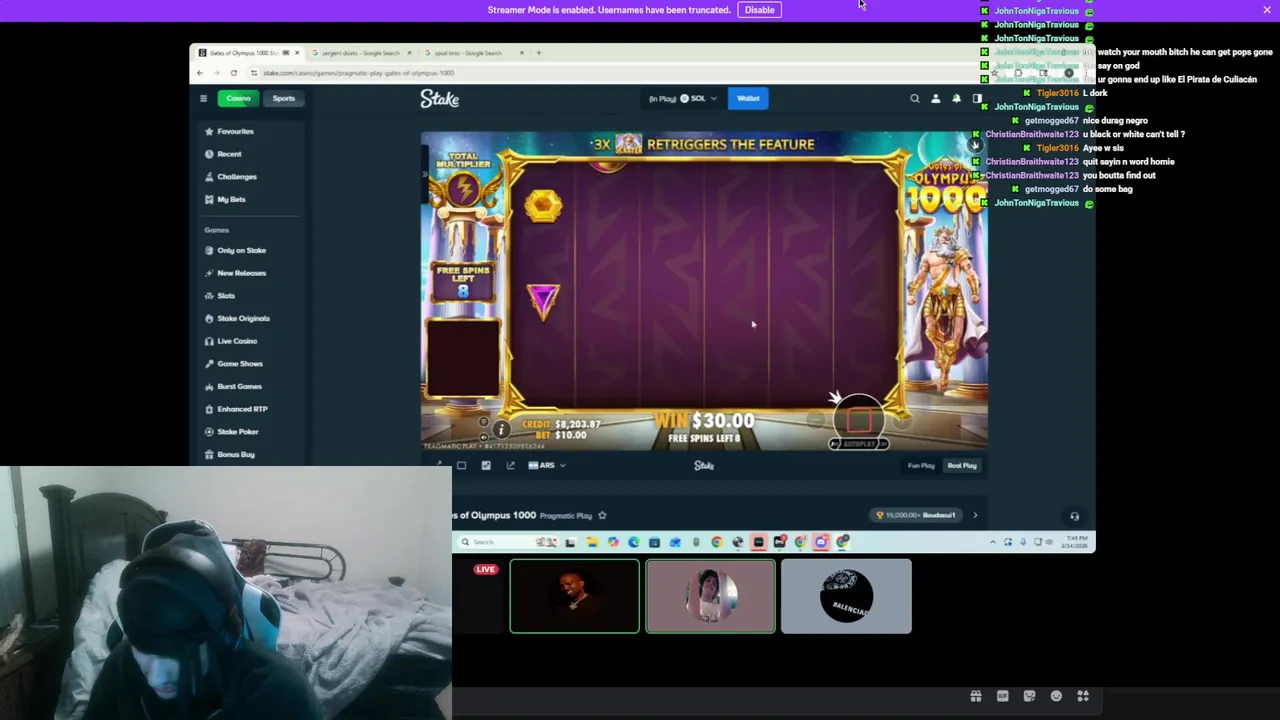This screenshot has width=1280, height=720.
Task: Switch to sergent doaks Google Search tab
Action: (362, 53)
